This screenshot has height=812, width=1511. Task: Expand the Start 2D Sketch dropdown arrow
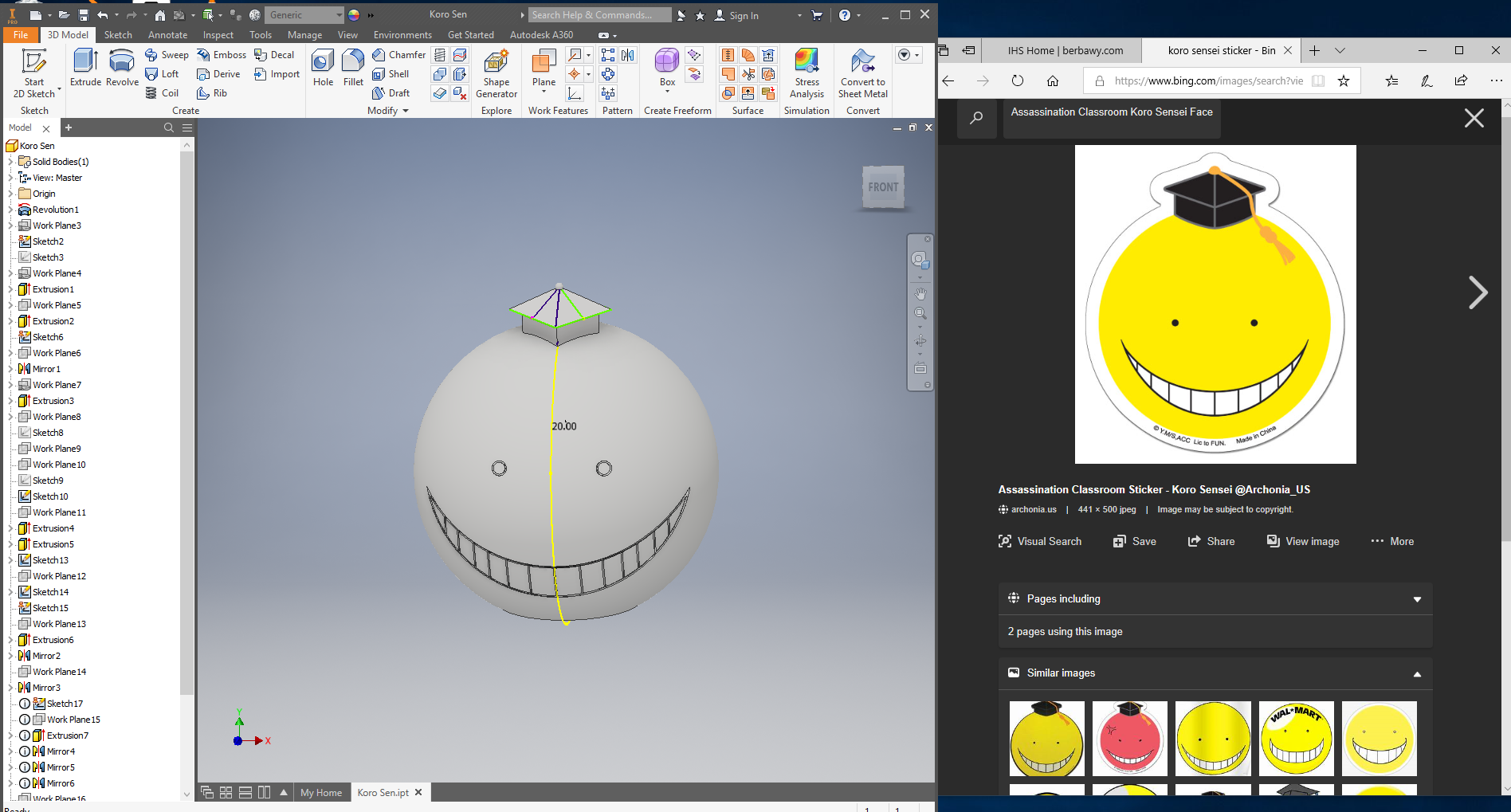(59, 88)
